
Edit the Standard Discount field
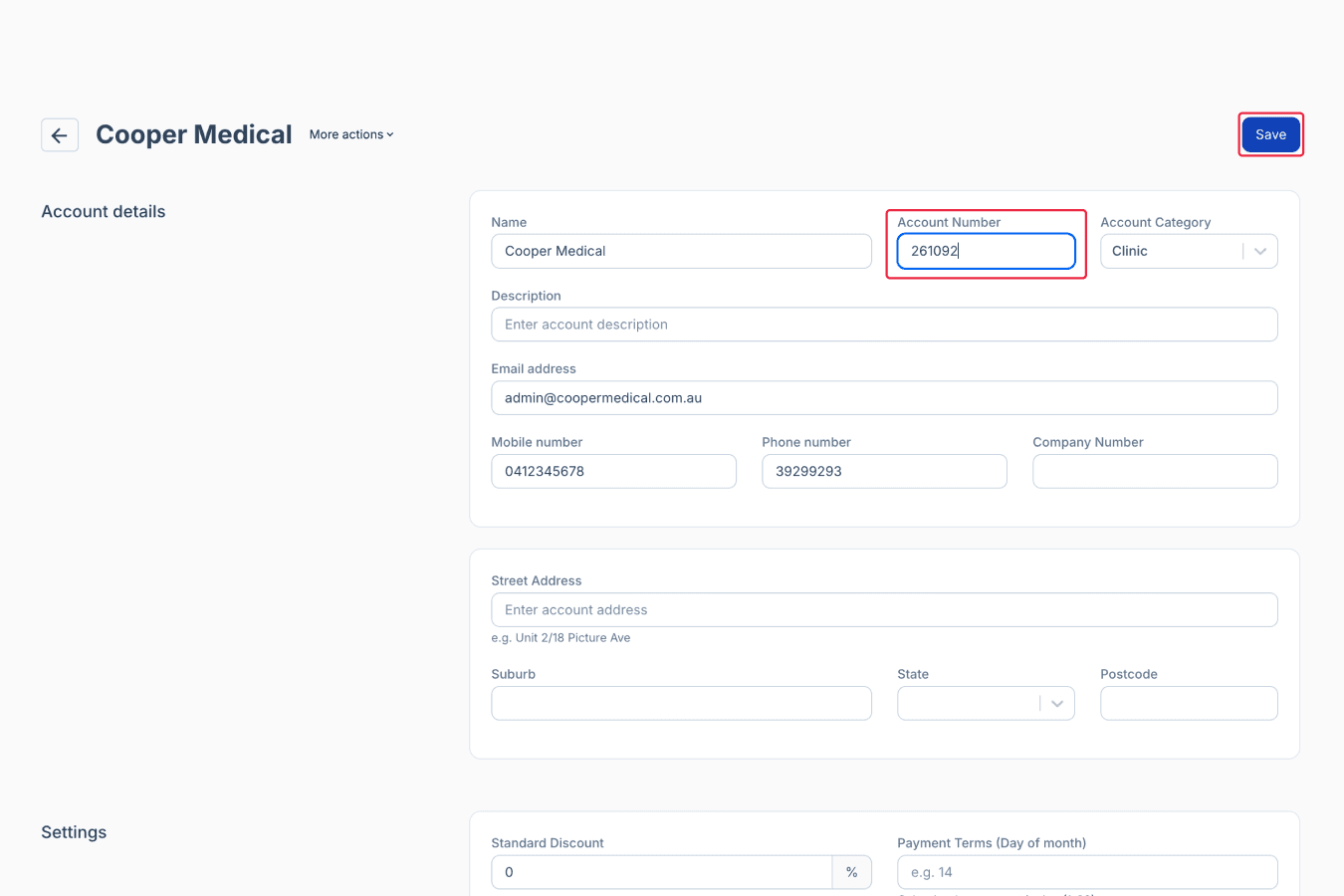click(661, 872)
